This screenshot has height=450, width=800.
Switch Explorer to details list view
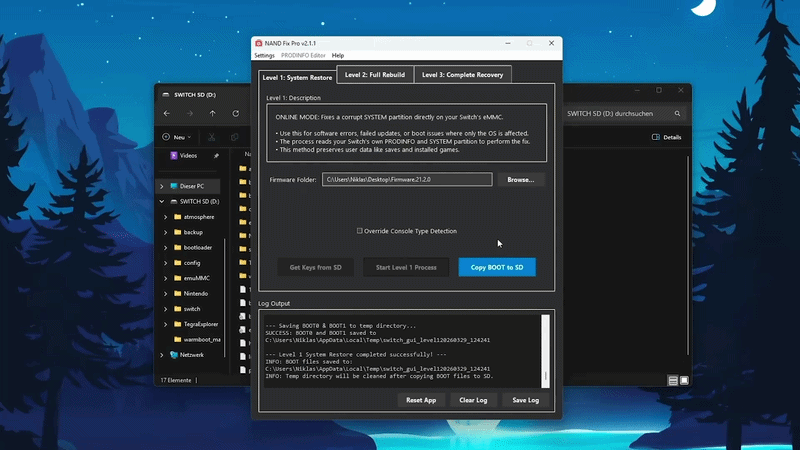pos(673,381)
